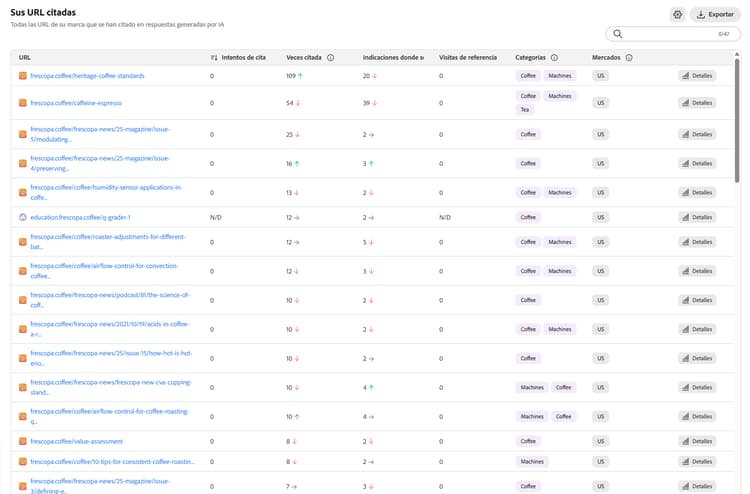Click page icon beside podcast science-of-coffee row
Screen dimensions: 750x494
click(x=22, y=300)
